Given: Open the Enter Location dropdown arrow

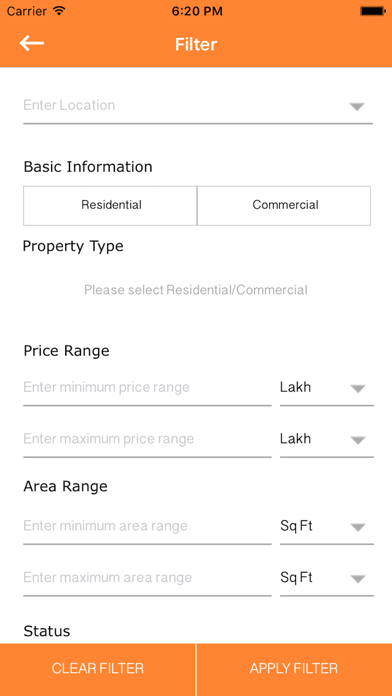Looking at the screenshot, I should click(357, 107).
